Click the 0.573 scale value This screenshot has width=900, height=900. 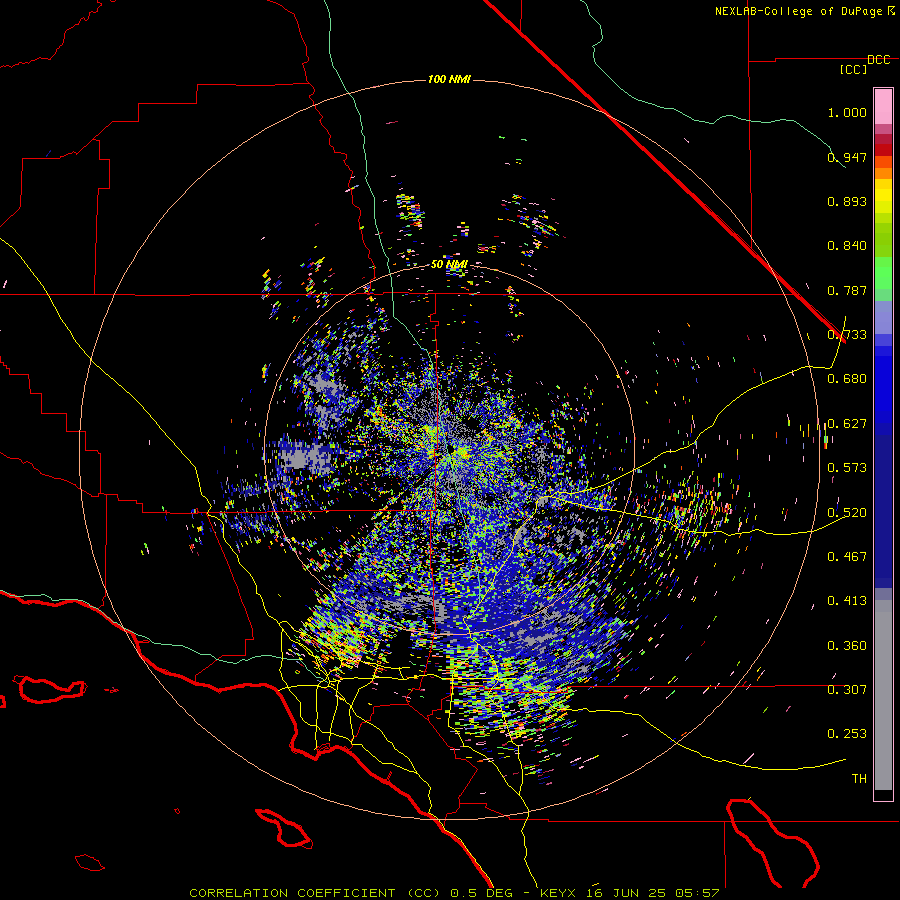tap(847, 468)
